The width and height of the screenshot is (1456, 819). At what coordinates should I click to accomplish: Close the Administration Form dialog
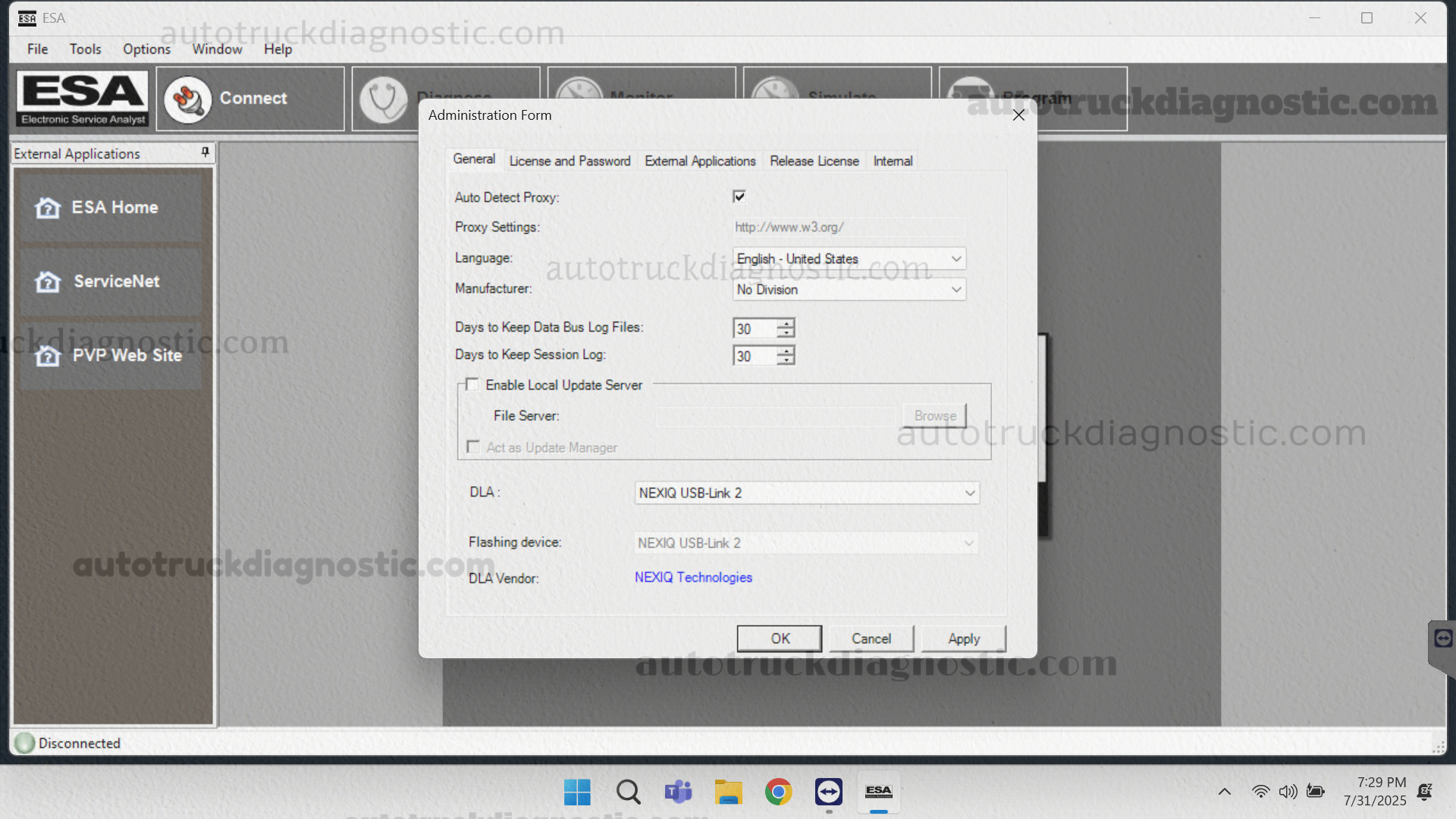coord(1018,115)
